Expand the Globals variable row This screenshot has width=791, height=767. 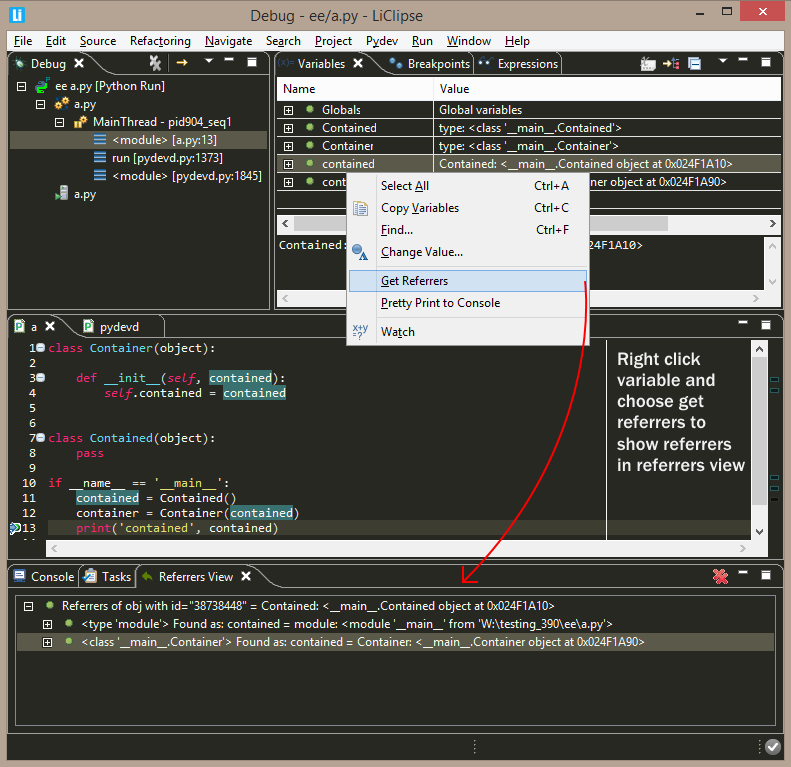point(289,110)
